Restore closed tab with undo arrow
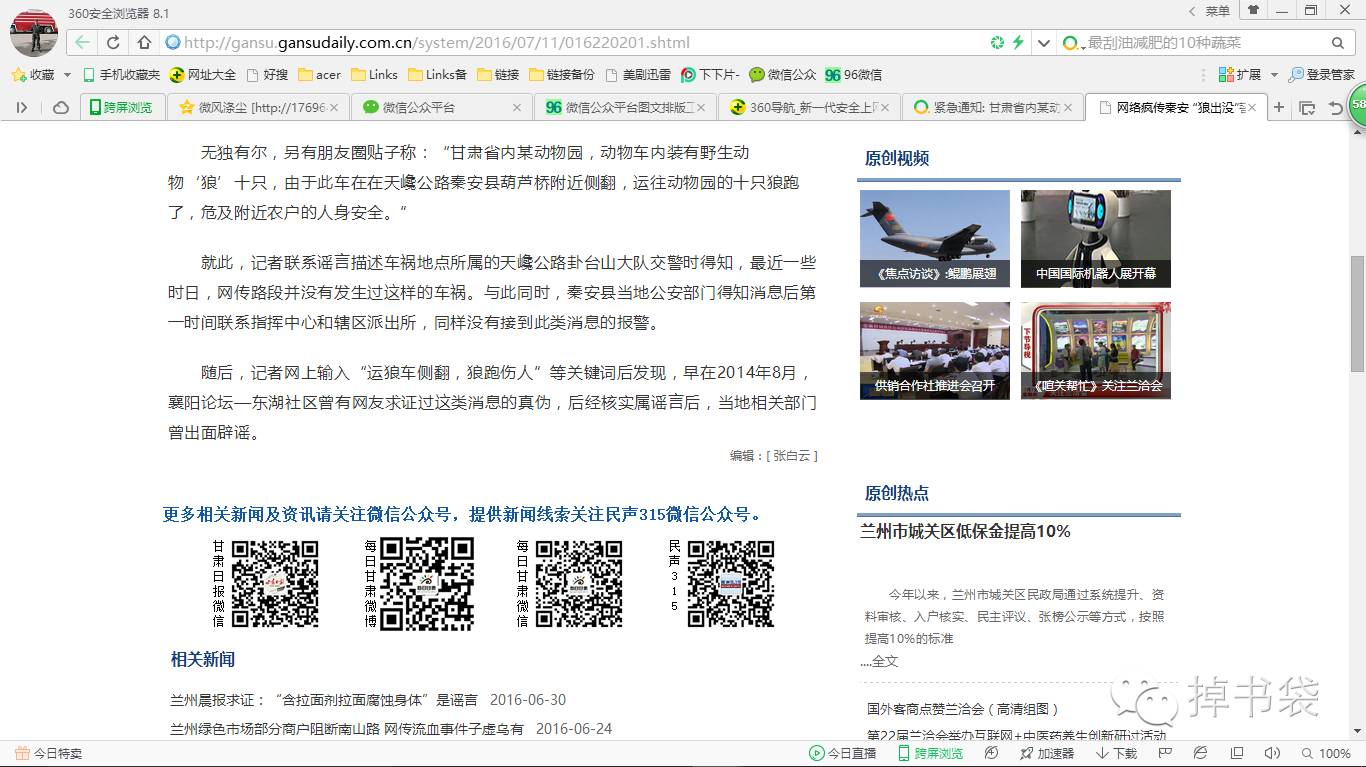 [1336, 107]
